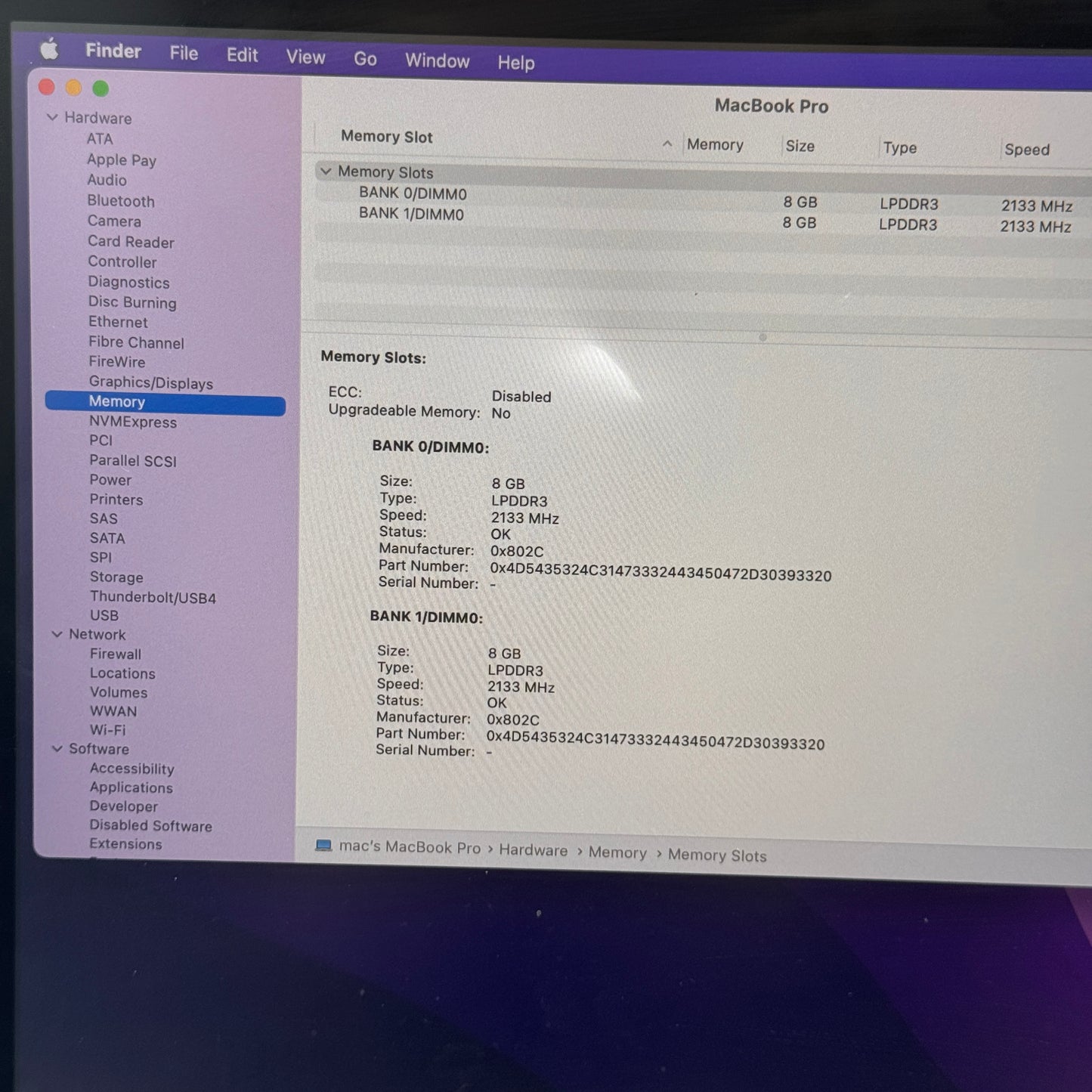Image resolution: width=1092 pixels, height=1092 pixels.
Task: Select Controller in the sidebar
Action: coord(122,262)
